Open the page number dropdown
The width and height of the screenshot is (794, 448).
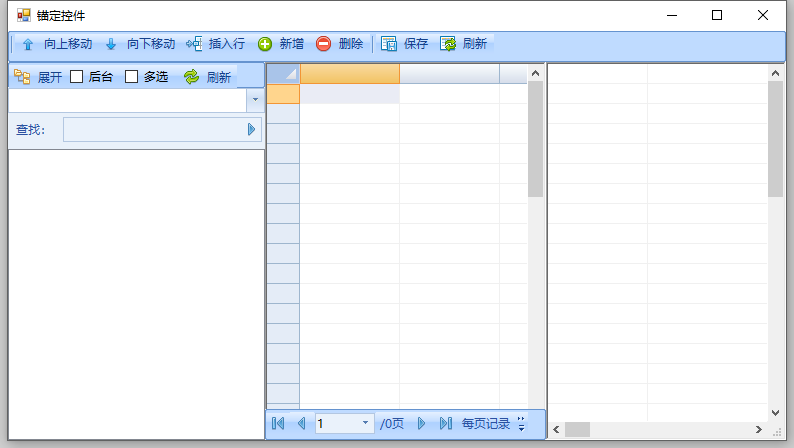point(365,423)
